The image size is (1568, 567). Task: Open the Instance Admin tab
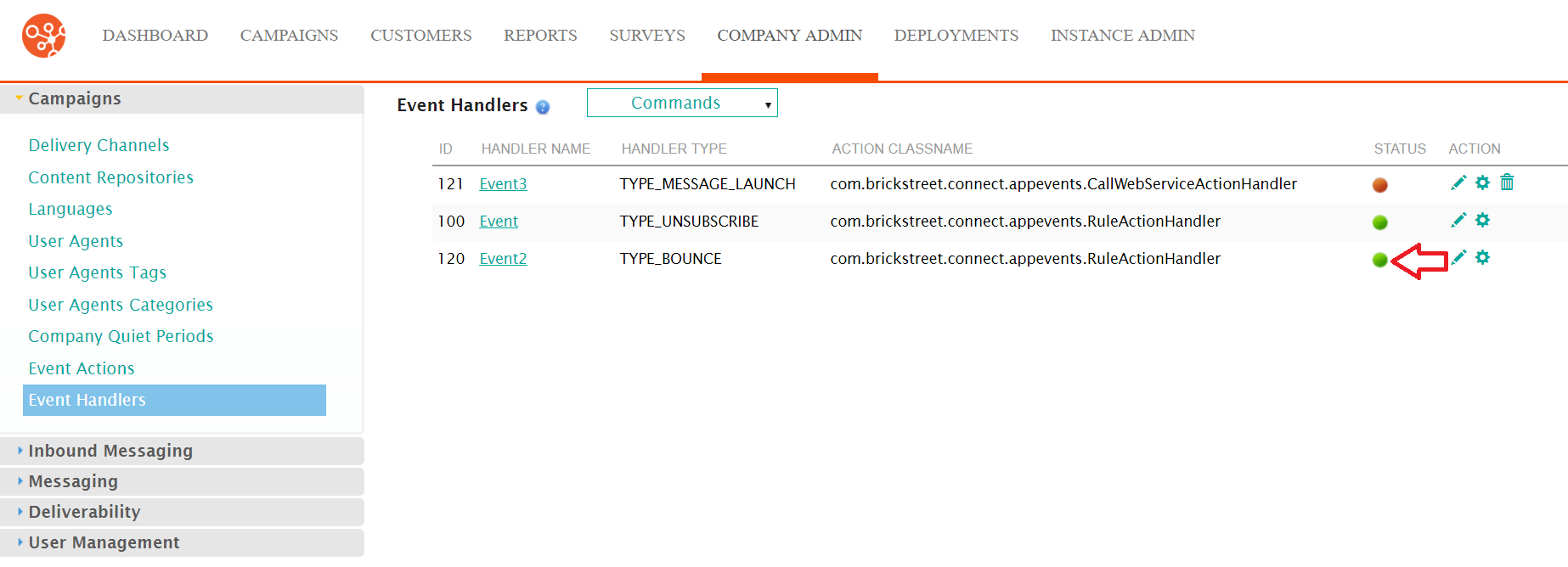tap(1123, 36)
